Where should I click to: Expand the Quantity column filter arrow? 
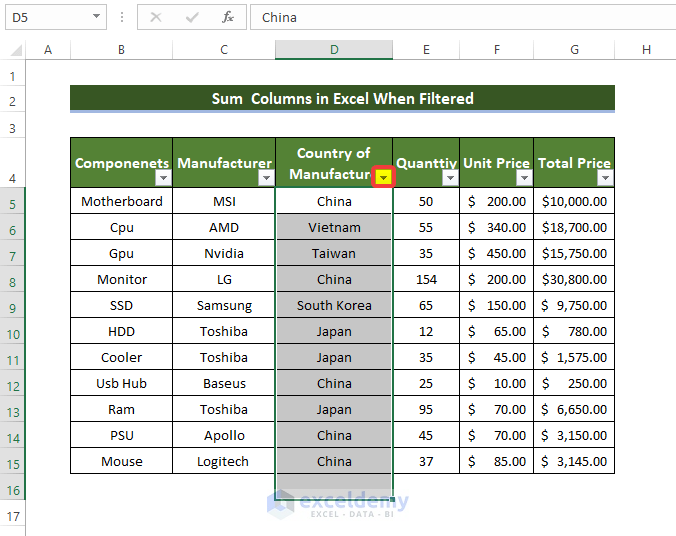pos(450,177)
